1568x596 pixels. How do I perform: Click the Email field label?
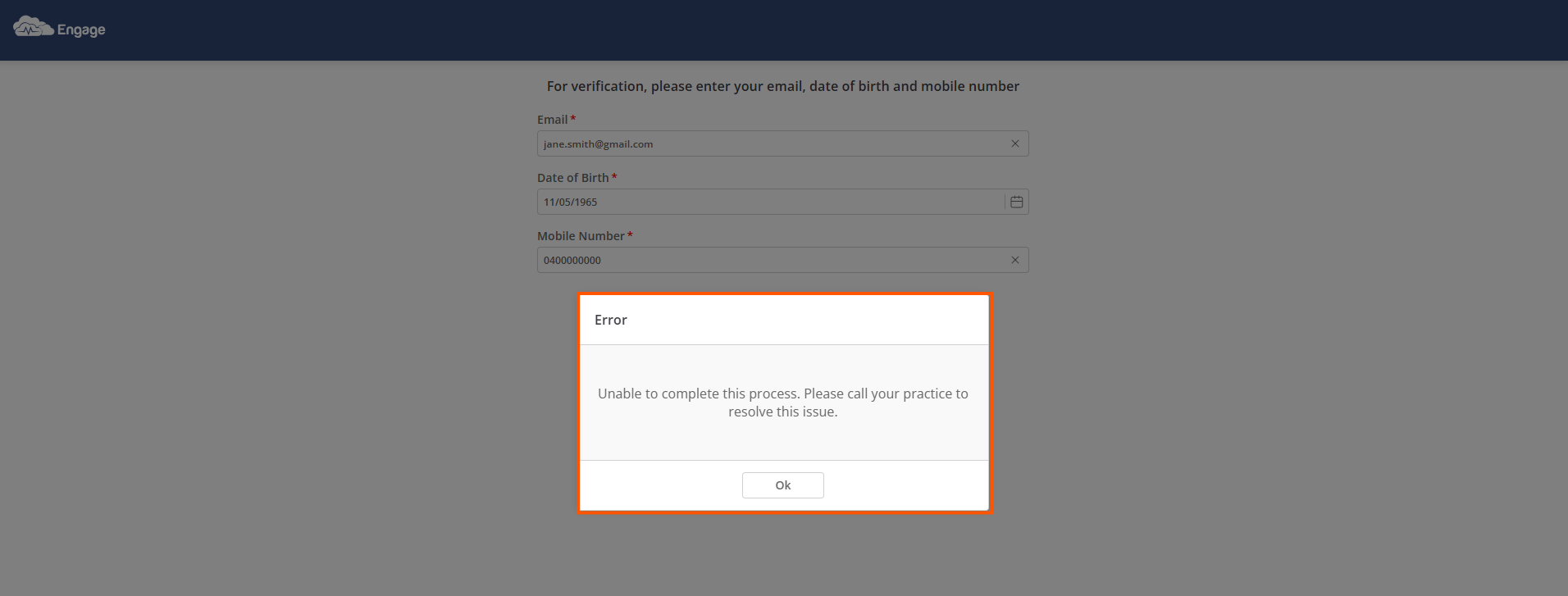pos(552,120)
